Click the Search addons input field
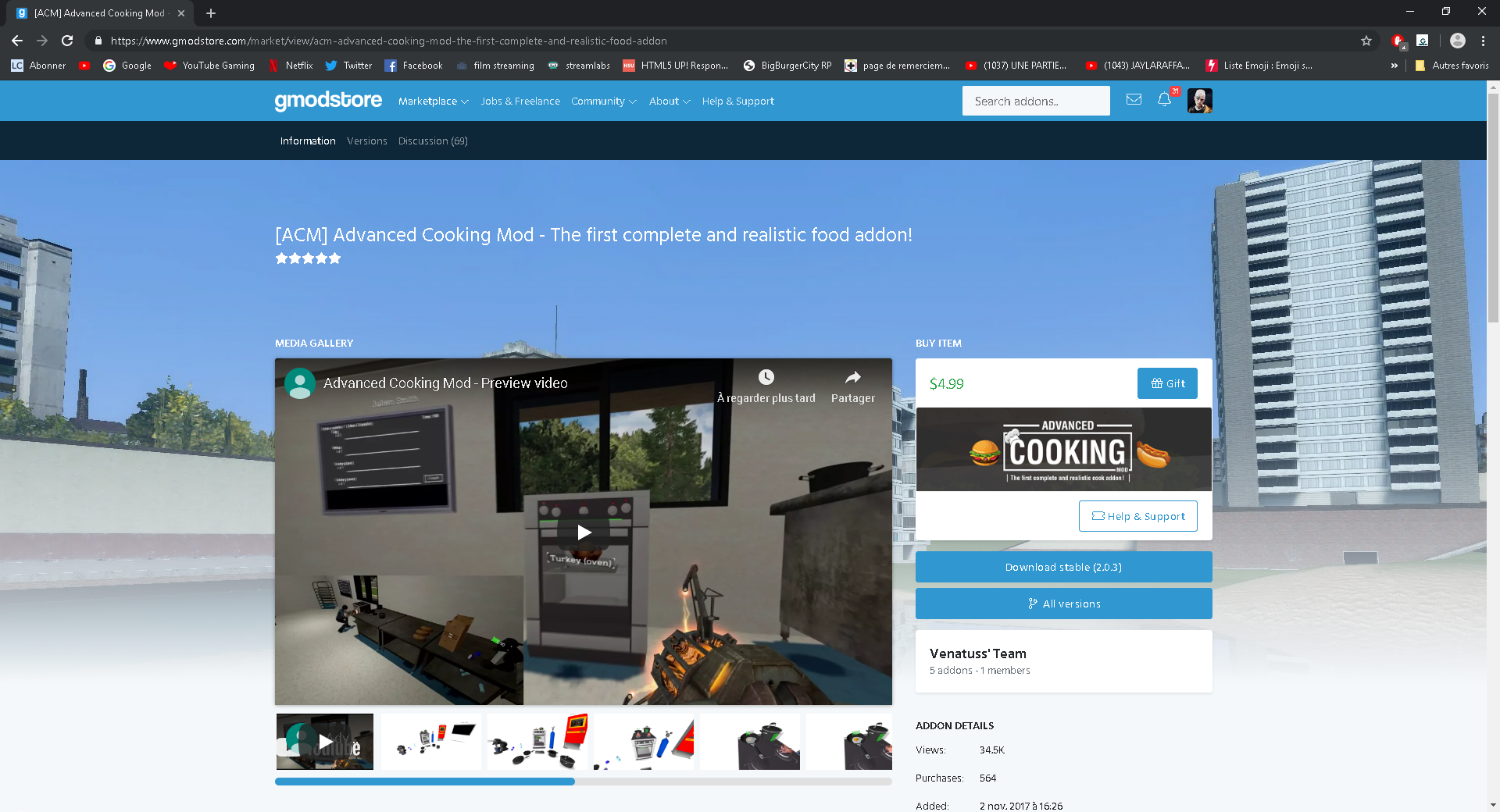This screenshot has width=1500, height=812. (1036, 101)
